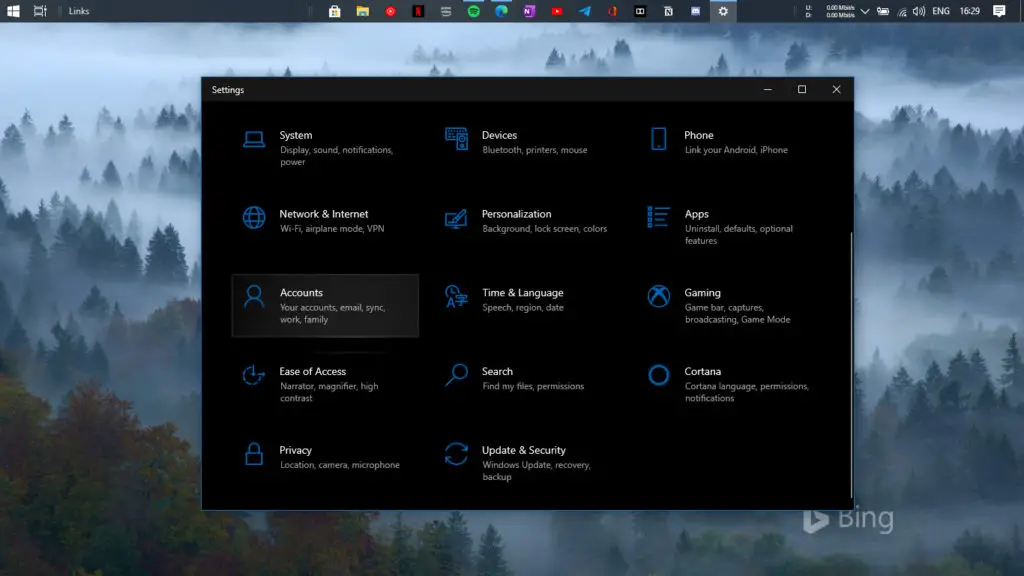Open the Links toolbar on the taskbar
1024x576 pixels.
pos(78,11)
